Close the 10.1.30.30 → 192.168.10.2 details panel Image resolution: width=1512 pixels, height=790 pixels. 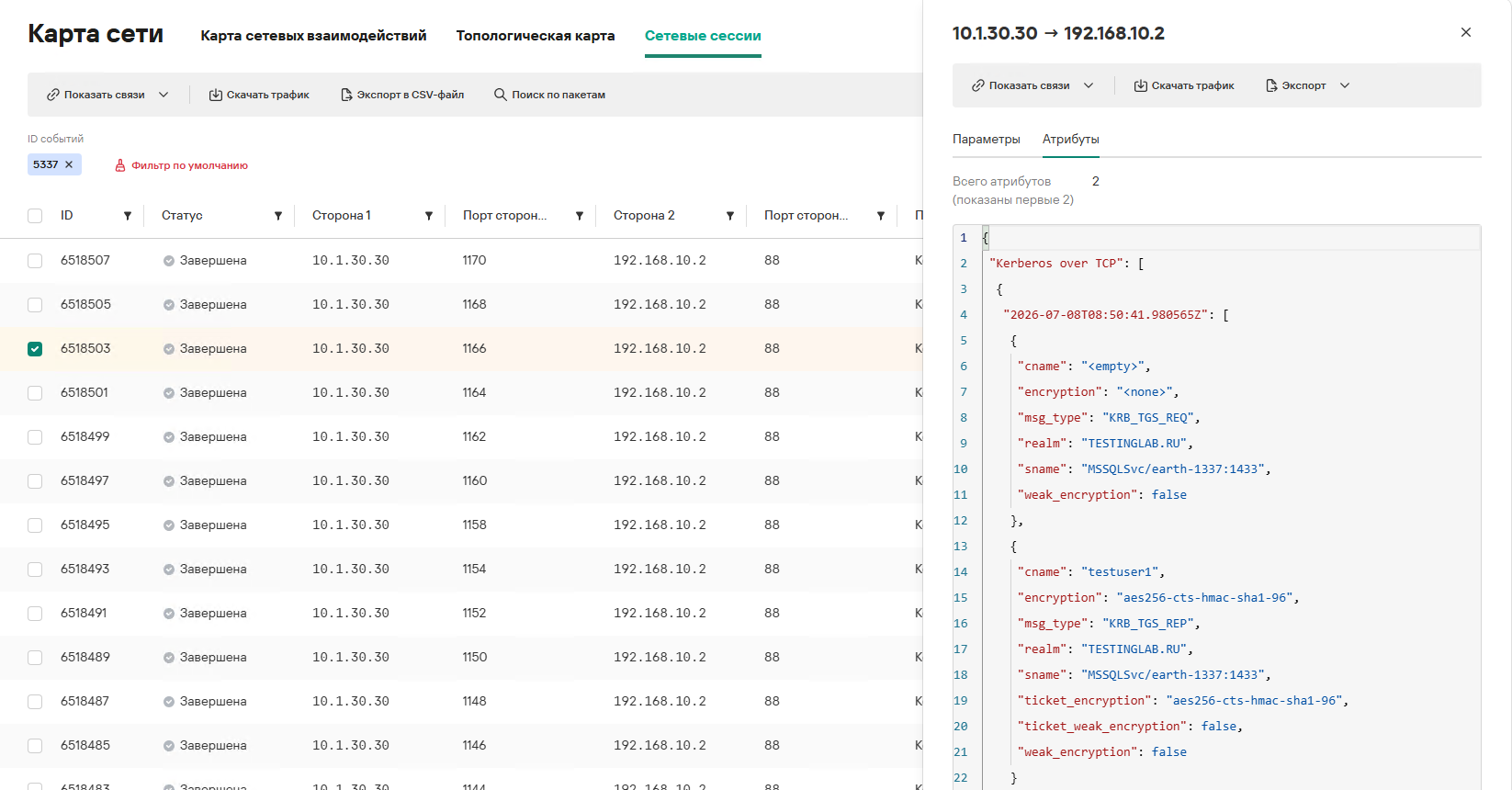(1466, 32)
